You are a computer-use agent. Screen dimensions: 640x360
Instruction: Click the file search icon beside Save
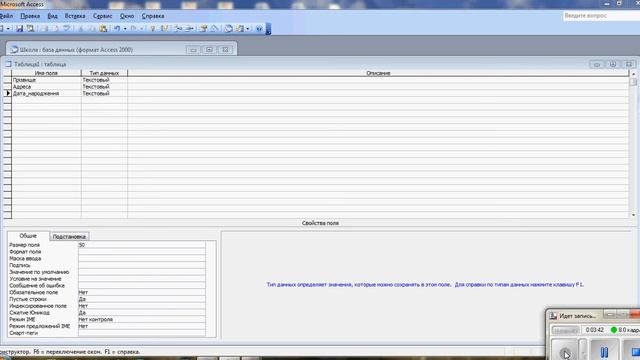pyautogui.click(x=31, y=29)
